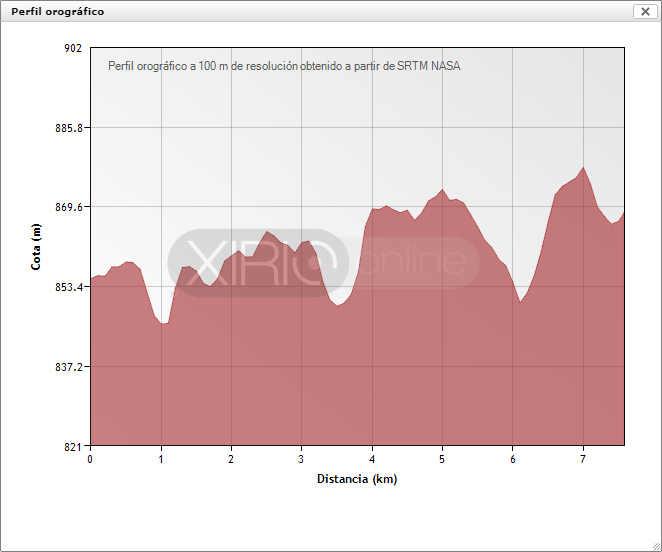The width and height of the screenshot is (662, 552).
Task: Click the 0 km distance tick label
Action: (x=90, y=459)
